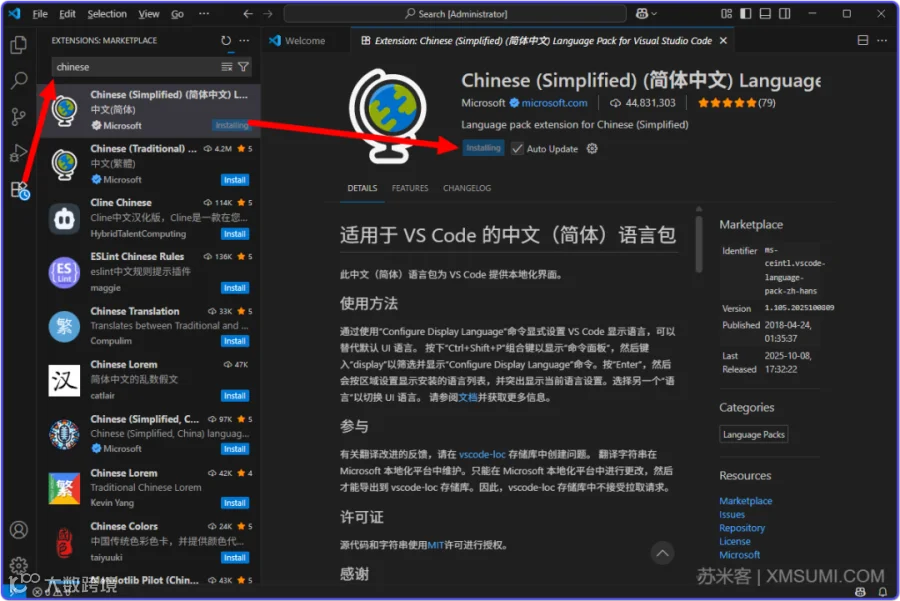
Task: Open License resource link
Action: pyautogui.click(x=735, y=541)
